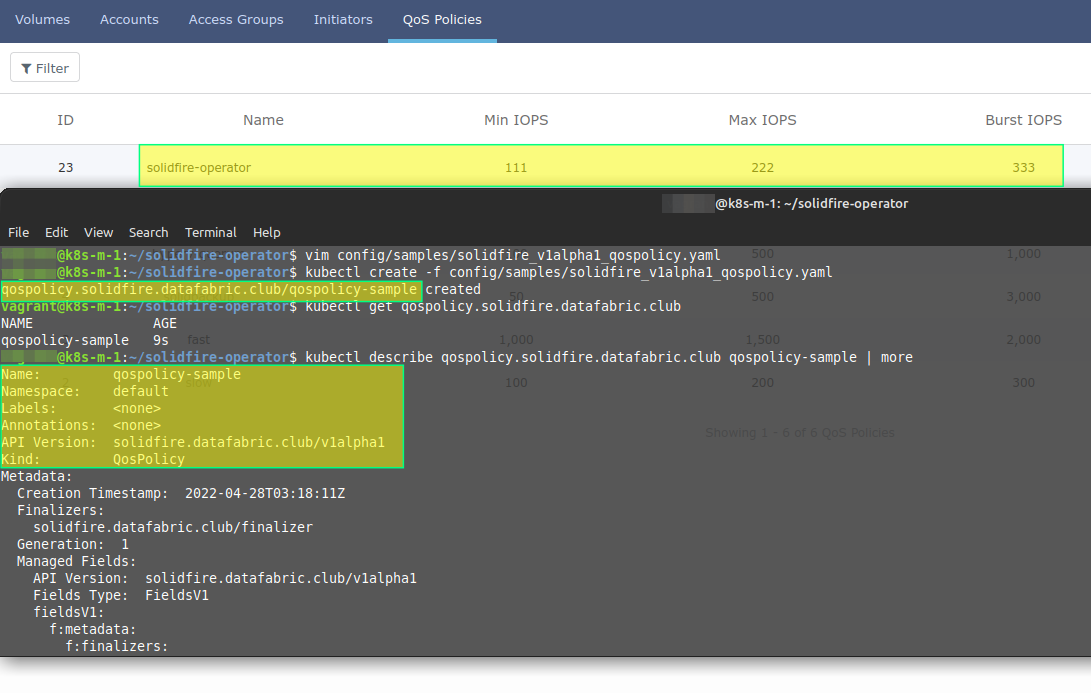Click Min IOPS value 111

(x=516, y=168)
